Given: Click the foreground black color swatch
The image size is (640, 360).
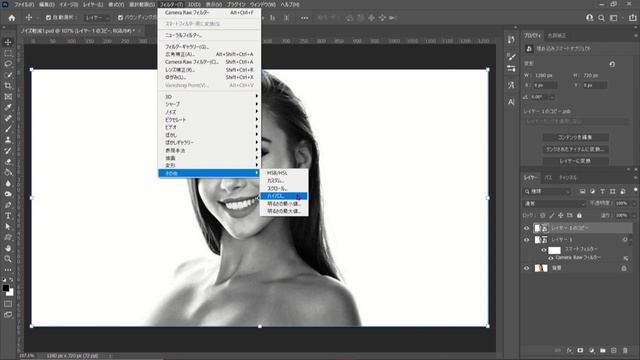Looking at the screenshot, I should (6, 288).
